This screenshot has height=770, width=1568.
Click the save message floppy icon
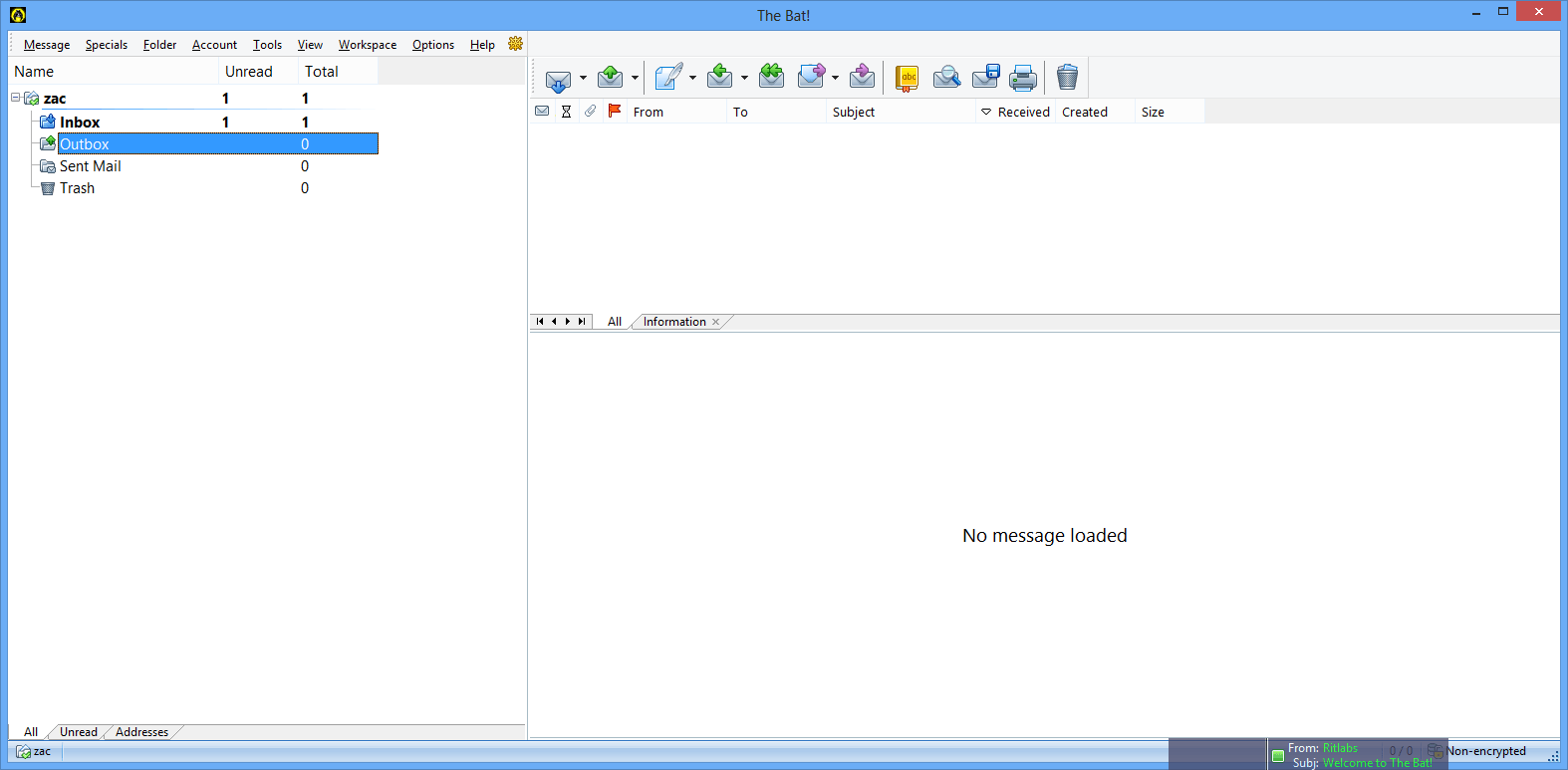(986, 77)
